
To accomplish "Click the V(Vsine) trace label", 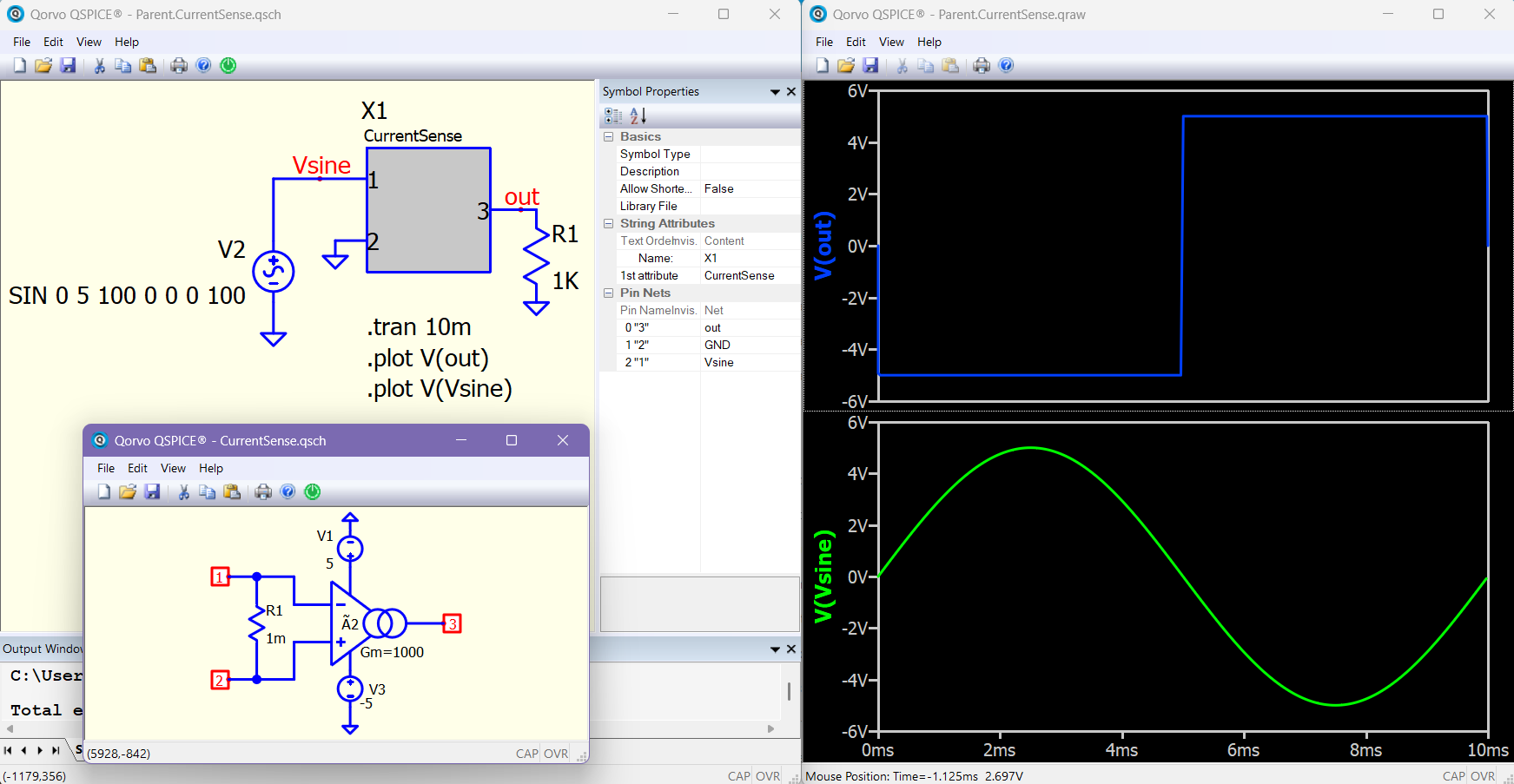I will point(823,576).
